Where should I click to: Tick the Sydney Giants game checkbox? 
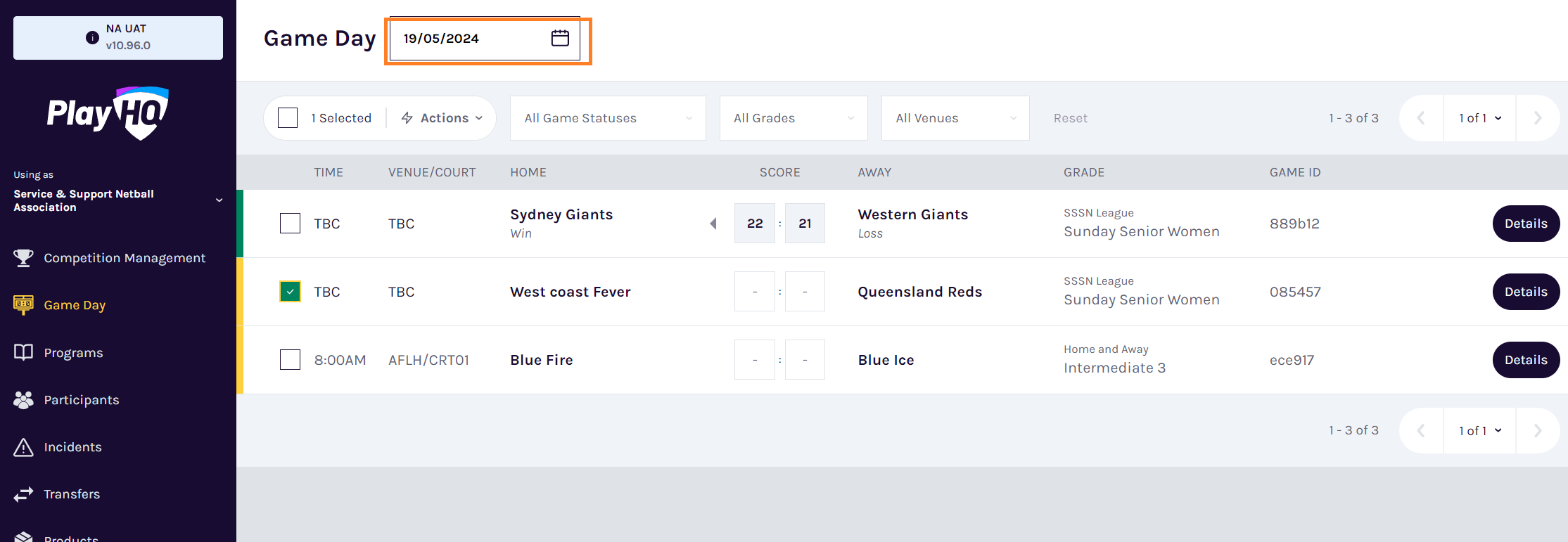point(290,224)
